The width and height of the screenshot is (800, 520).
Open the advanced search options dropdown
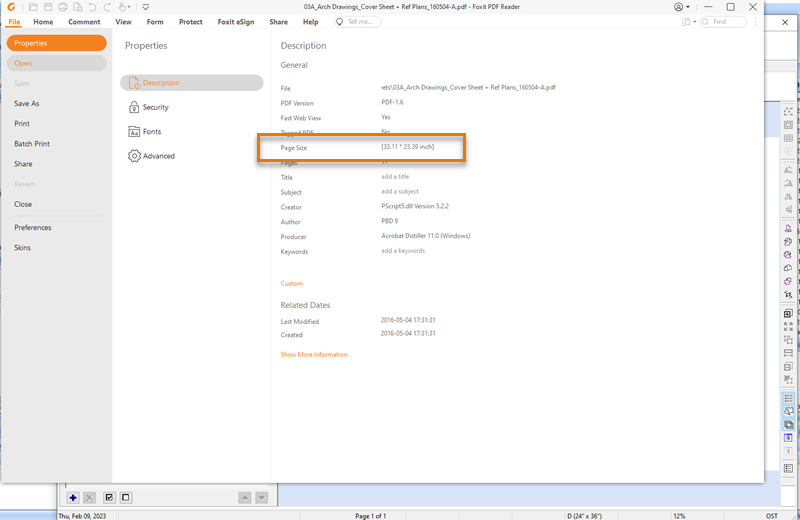pos(689,22)
